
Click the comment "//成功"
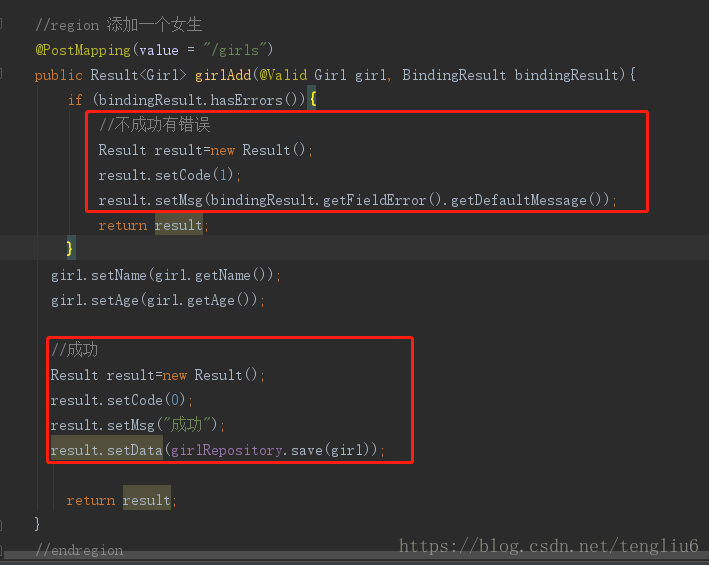pyautogui.click(x=74, y=350)
